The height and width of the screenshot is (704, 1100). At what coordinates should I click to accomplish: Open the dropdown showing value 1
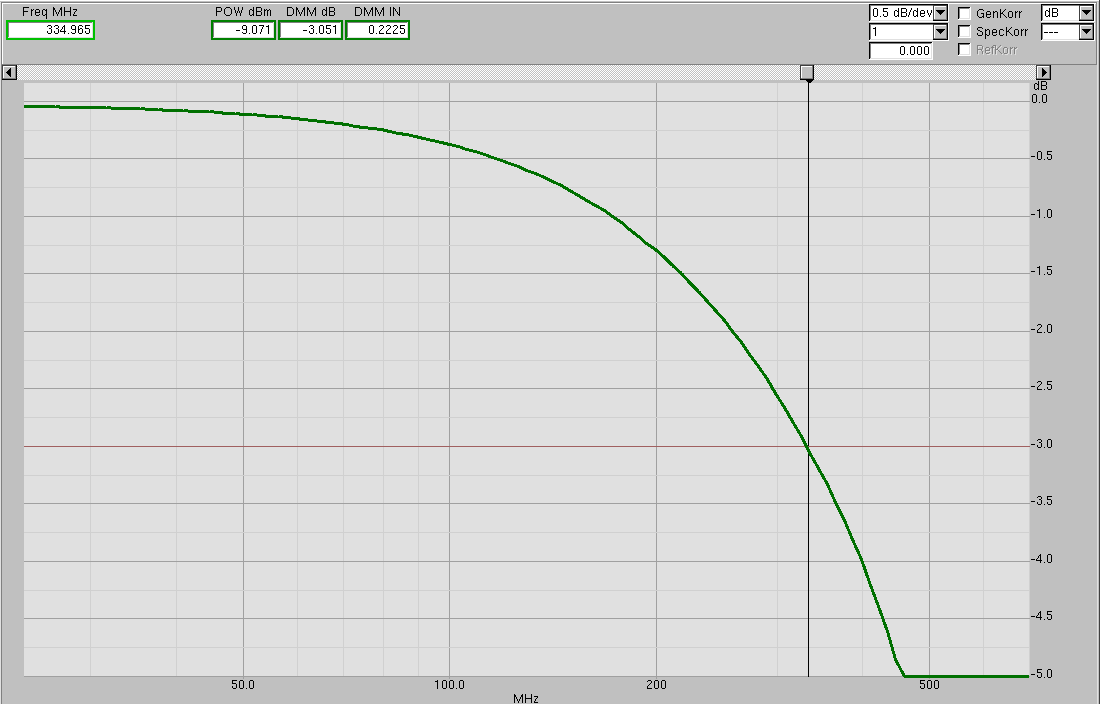pos(941,32)
